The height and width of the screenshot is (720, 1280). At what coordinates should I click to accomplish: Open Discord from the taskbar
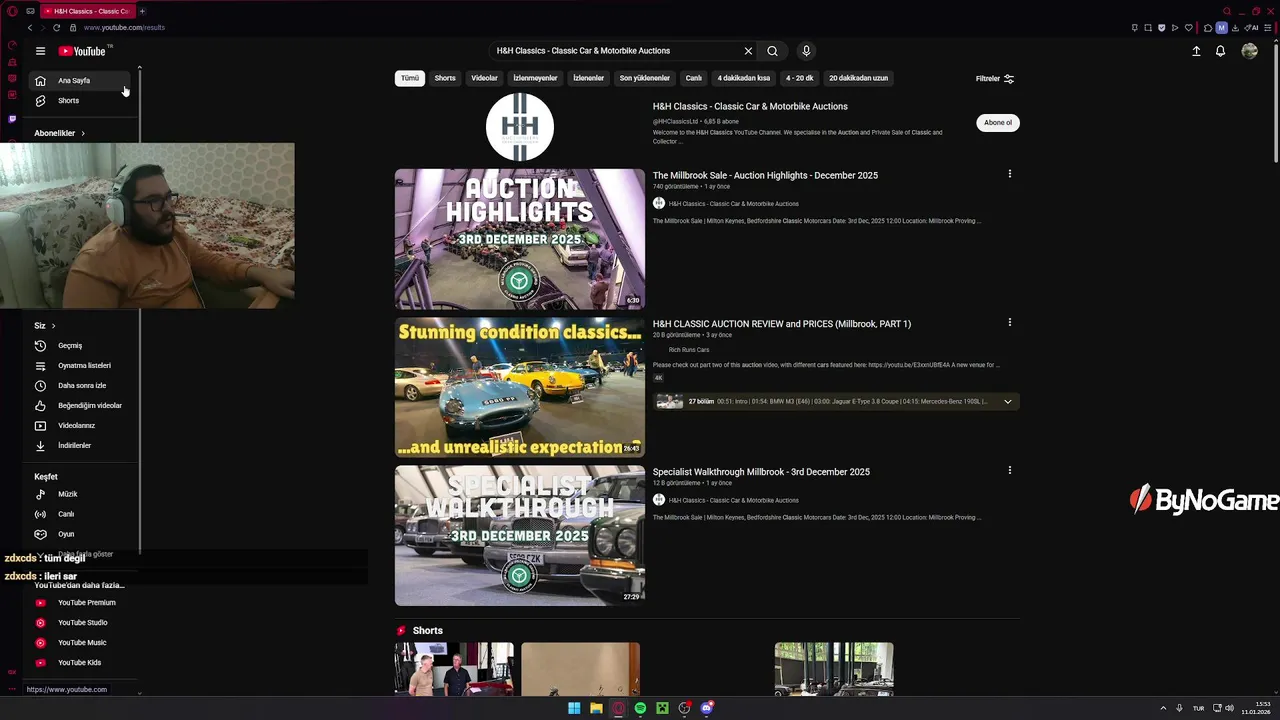(x=706, y=708)
